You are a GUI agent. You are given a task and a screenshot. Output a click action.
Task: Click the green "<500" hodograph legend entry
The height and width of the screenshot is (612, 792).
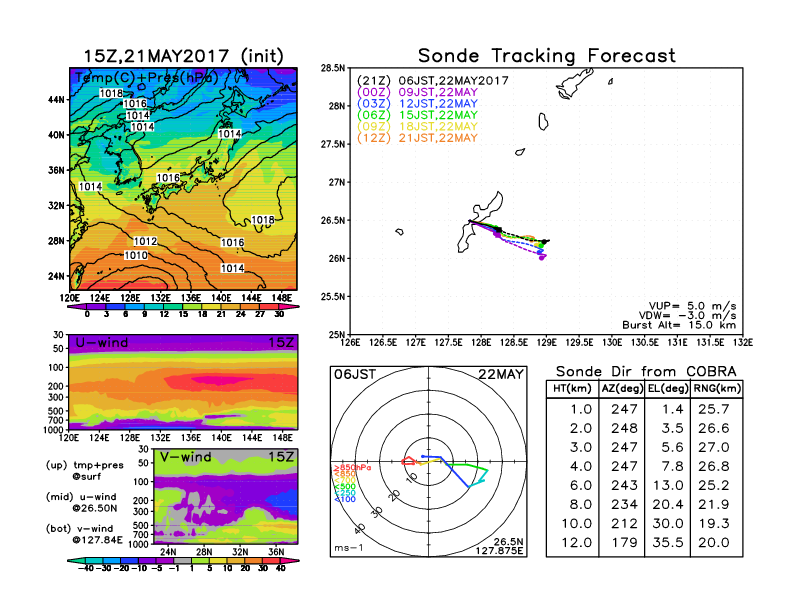pyautogui.click(x=345, y=487)
